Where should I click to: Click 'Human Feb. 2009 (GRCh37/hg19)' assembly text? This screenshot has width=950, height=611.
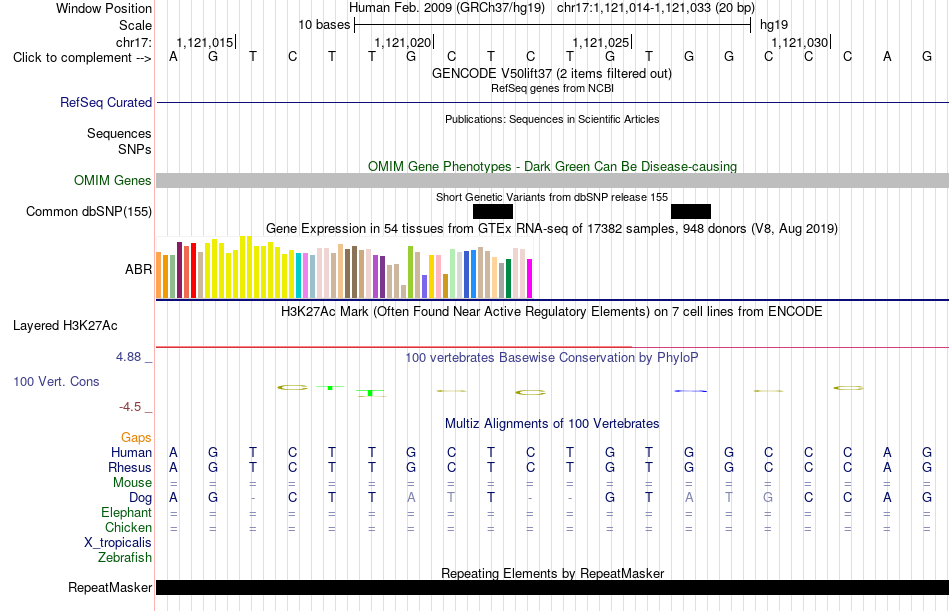pyautogui.click(x=447, y=8)
